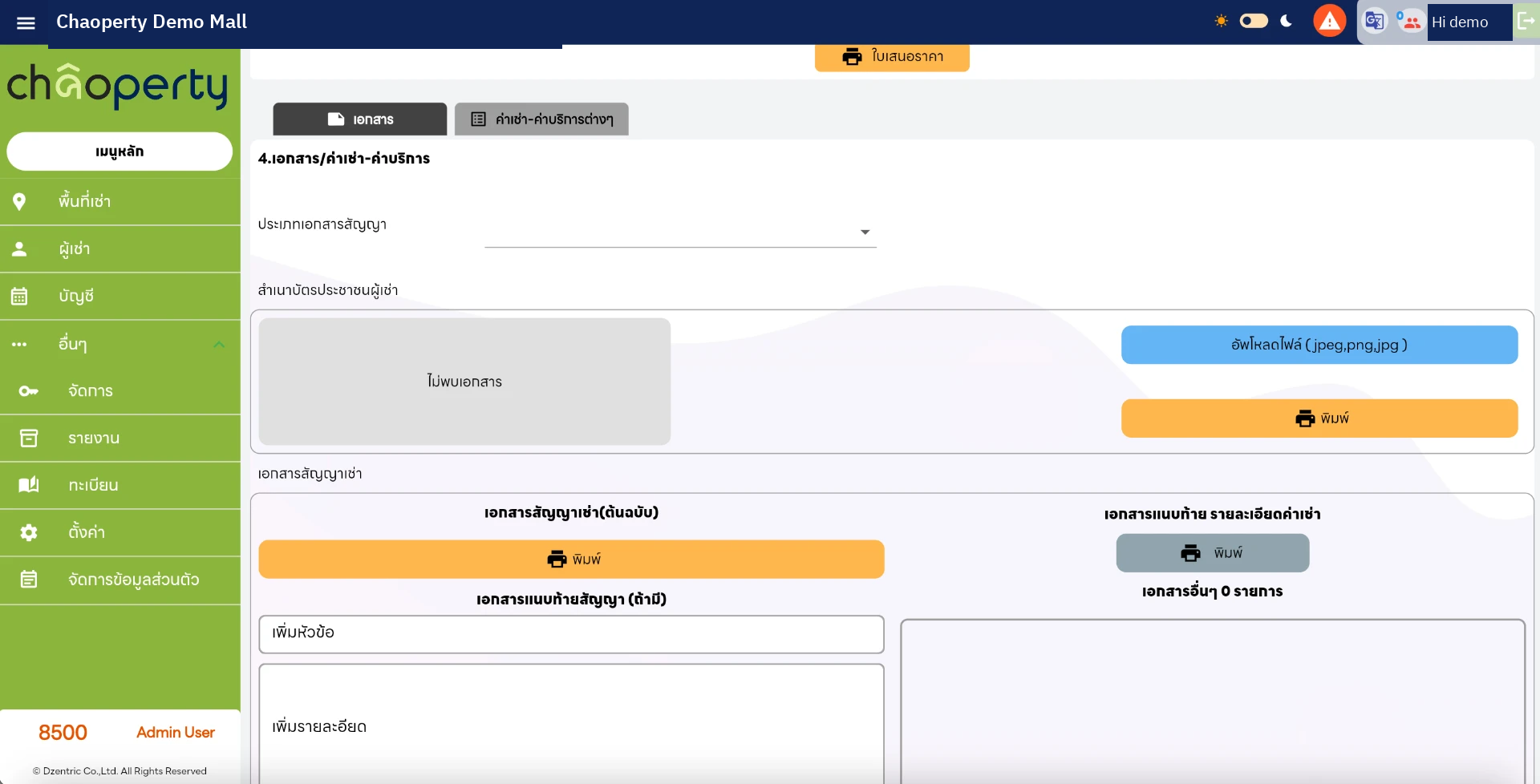1540x784 pixels.
Task: Click the 8500 value in sidebar
Action: coord(63,733)
